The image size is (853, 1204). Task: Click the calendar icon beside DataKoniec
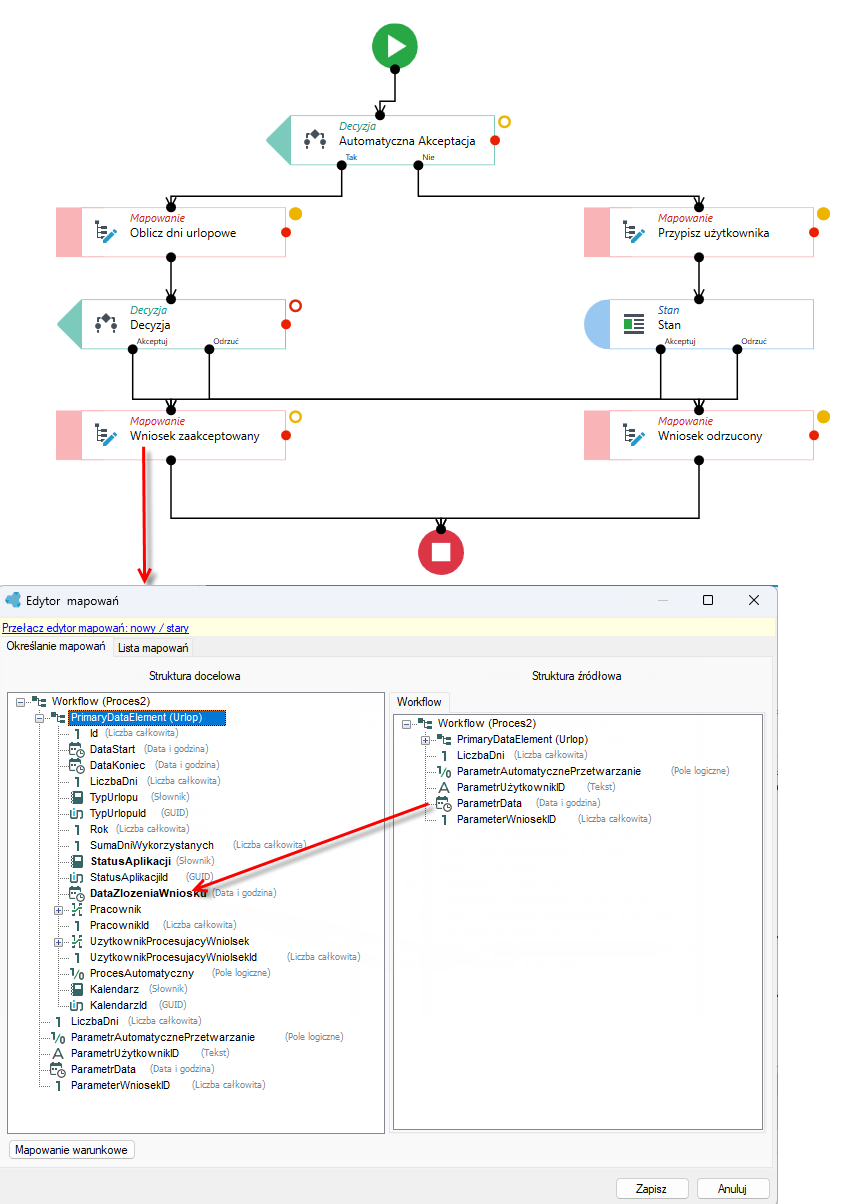click(x=76, y=765)
